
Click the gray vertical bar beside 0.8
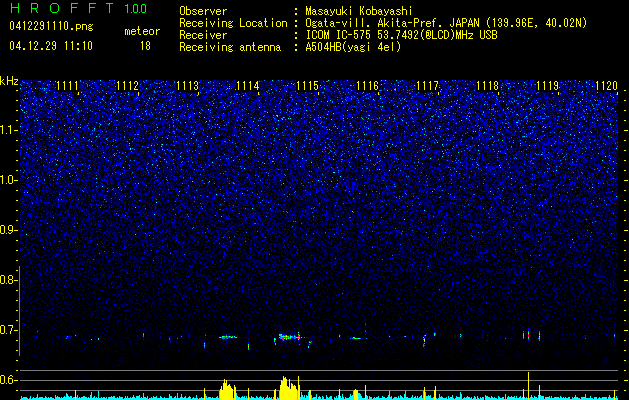click(19, 311)
